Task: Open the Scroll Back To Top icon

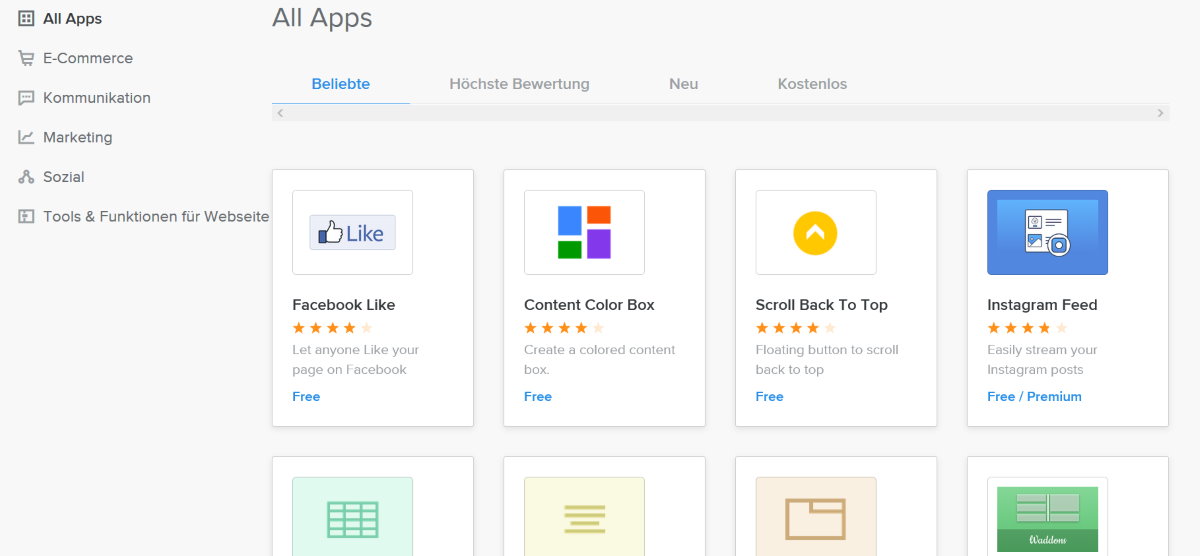Action: click(816, 232)
